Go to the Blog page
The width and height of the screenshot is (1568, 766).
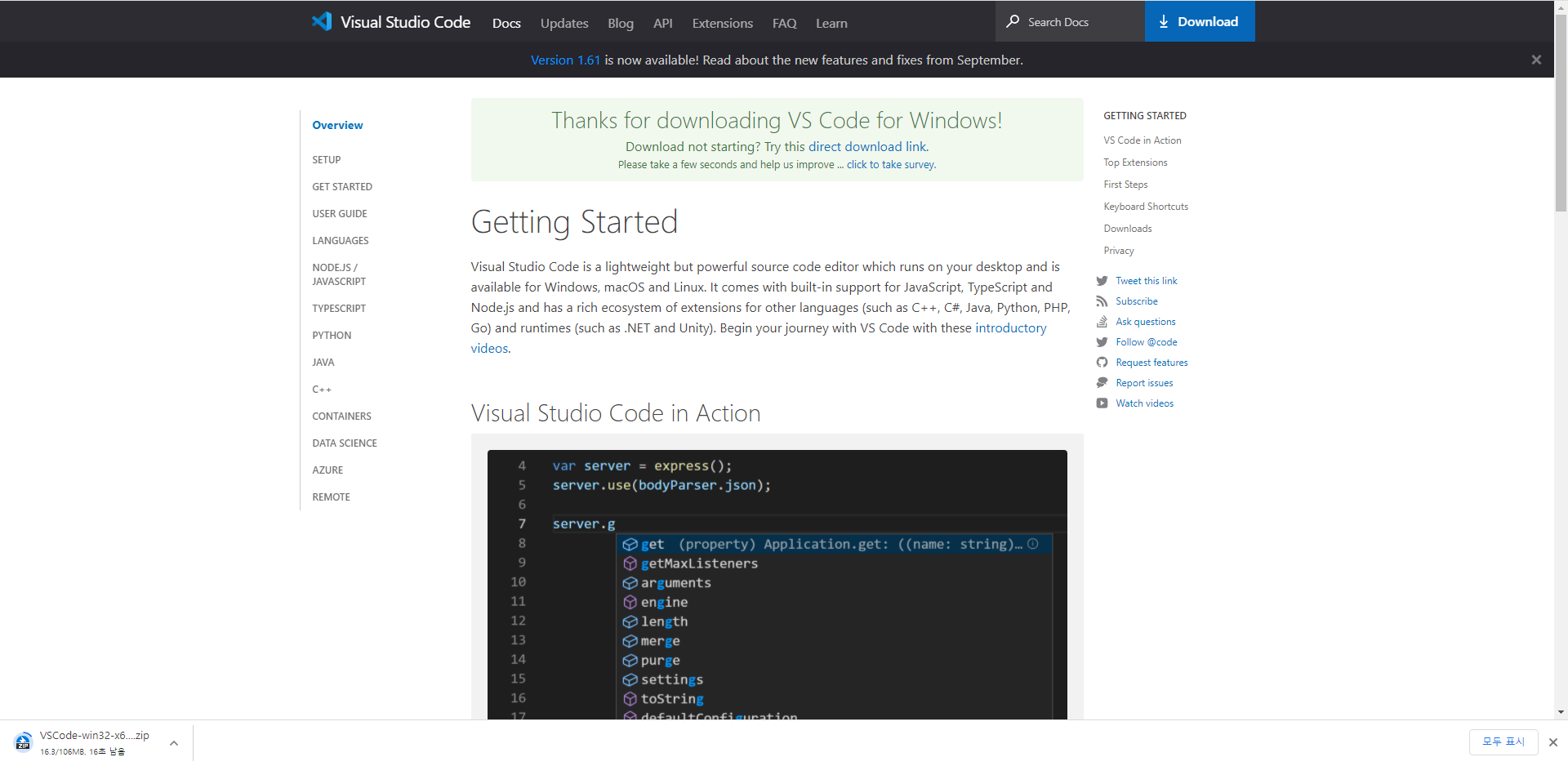tap(621, 23)
